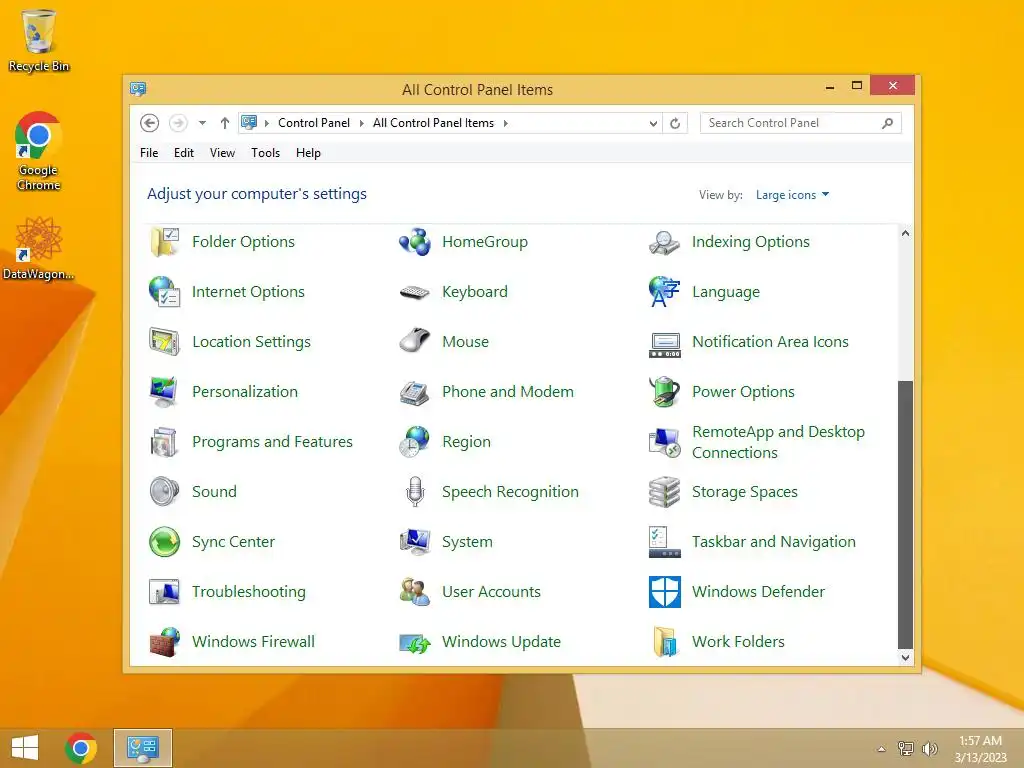Click the Language icon
Image resolution: width=1024 pixels, height=768 pixels.
(x=664, y=292)
